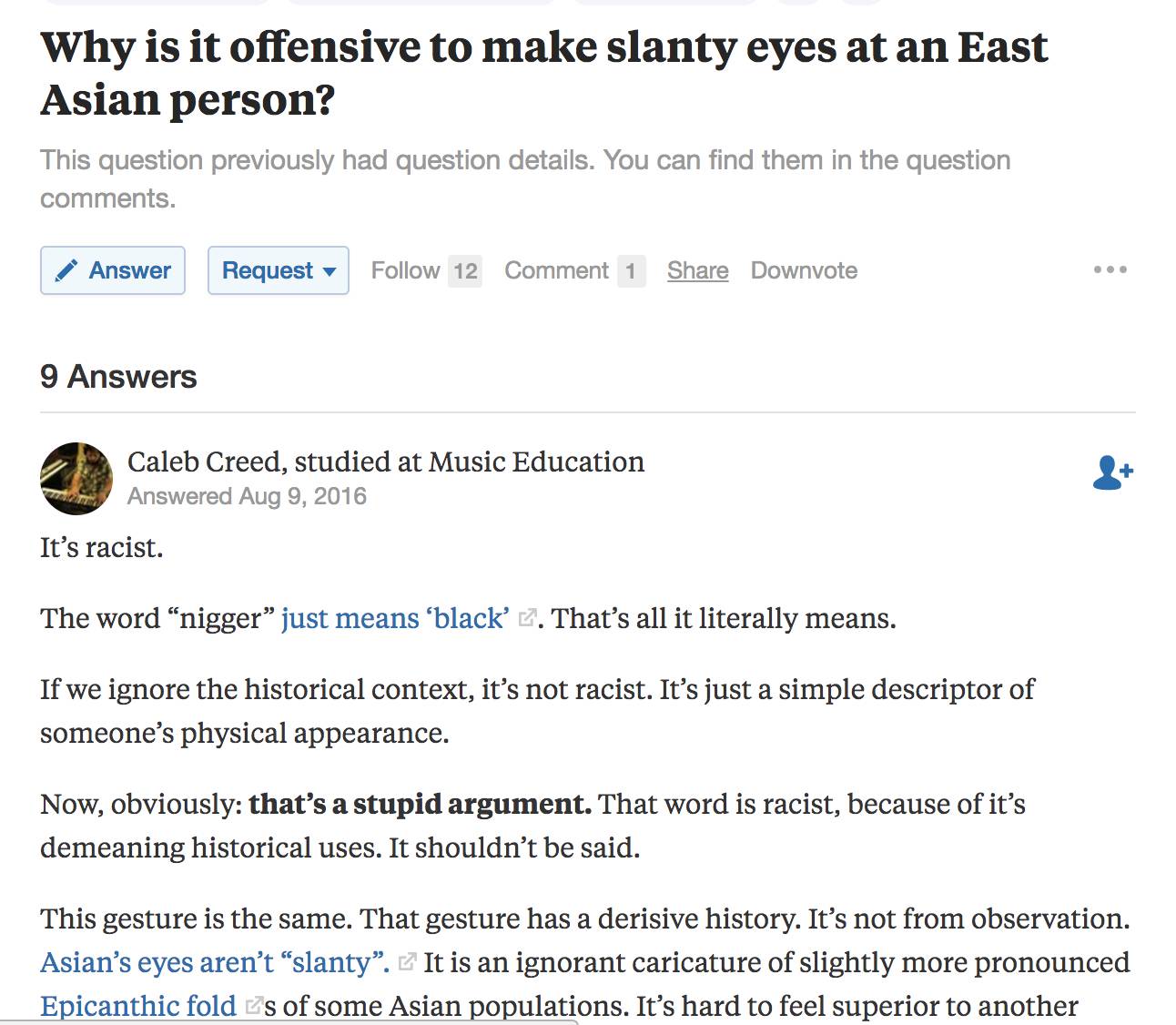Click the comment count badge showing 1

tap(630, 271)
